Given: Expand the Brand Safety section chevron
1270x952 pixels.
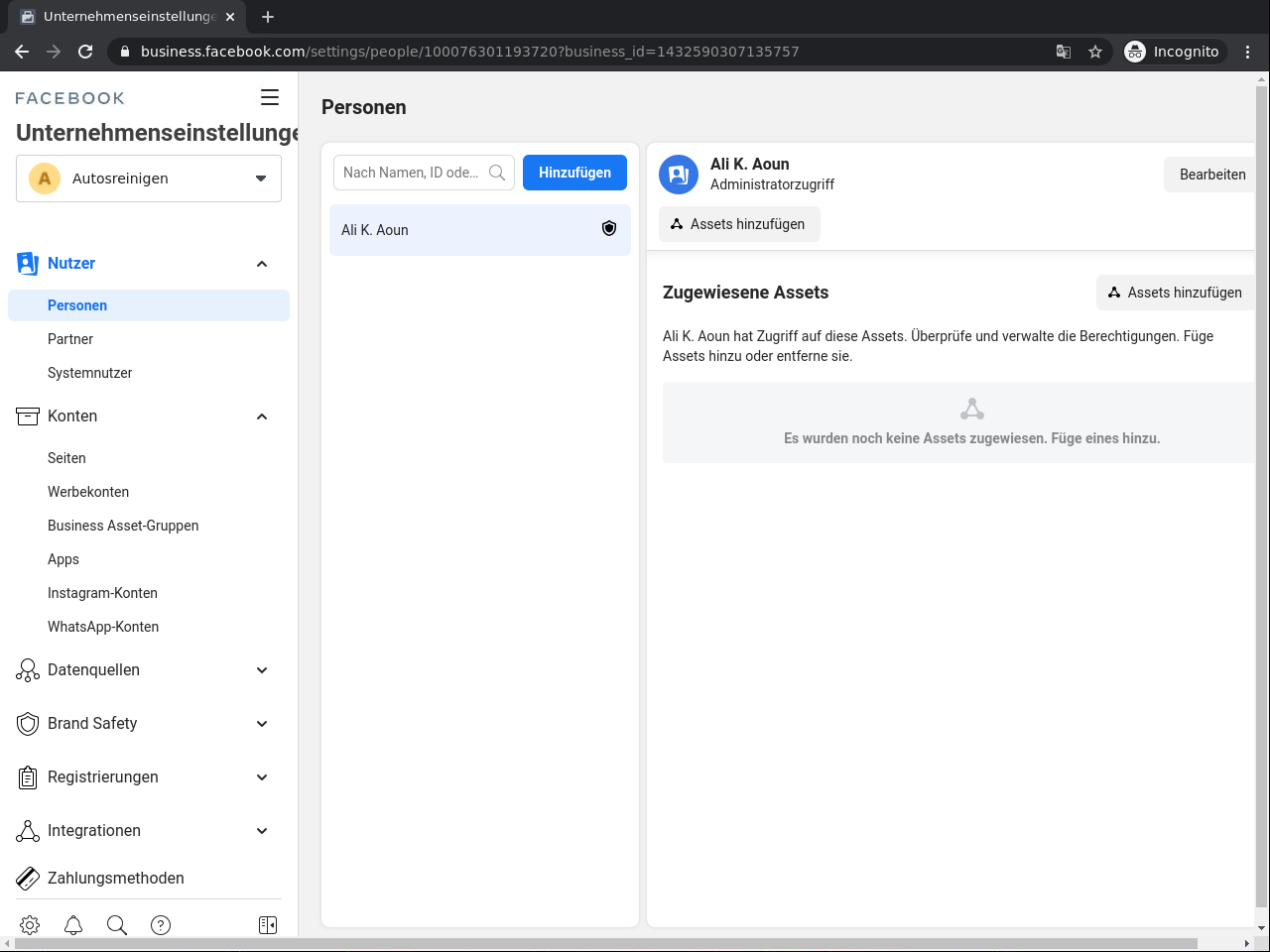Looking at the screenshot, I should 262,724.
